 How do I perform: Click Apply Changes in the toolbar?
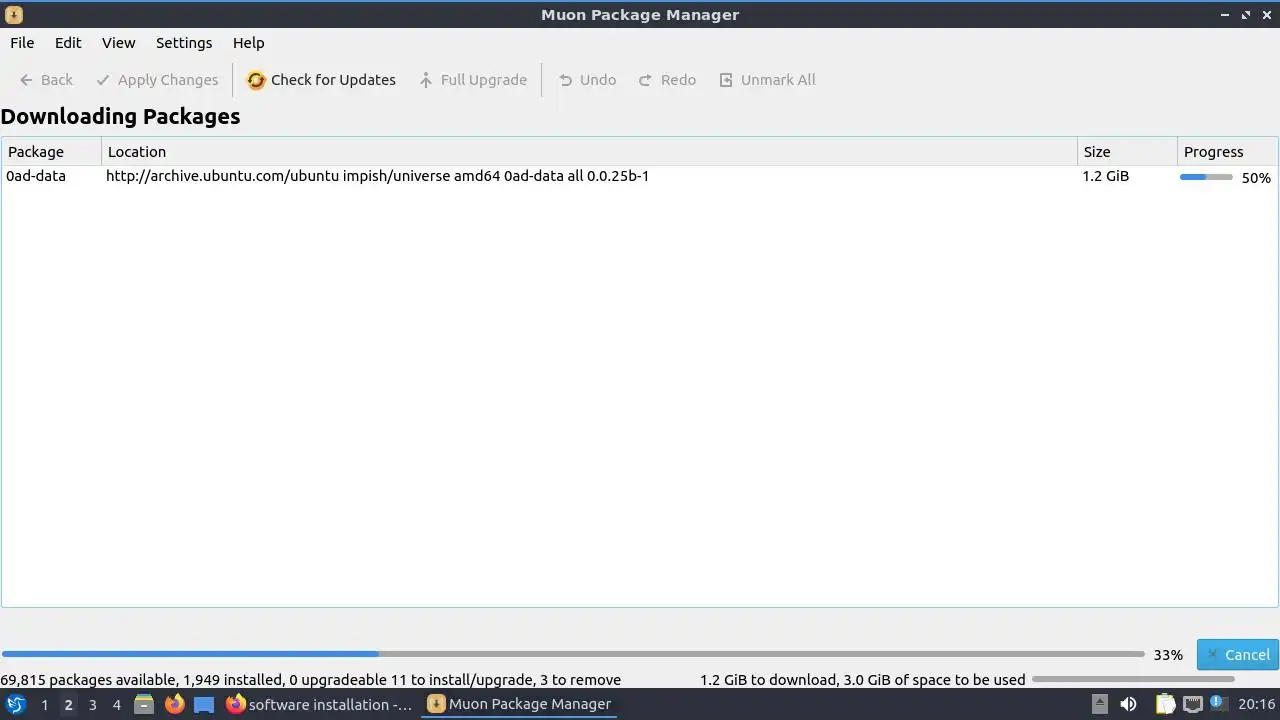(157, 80)
